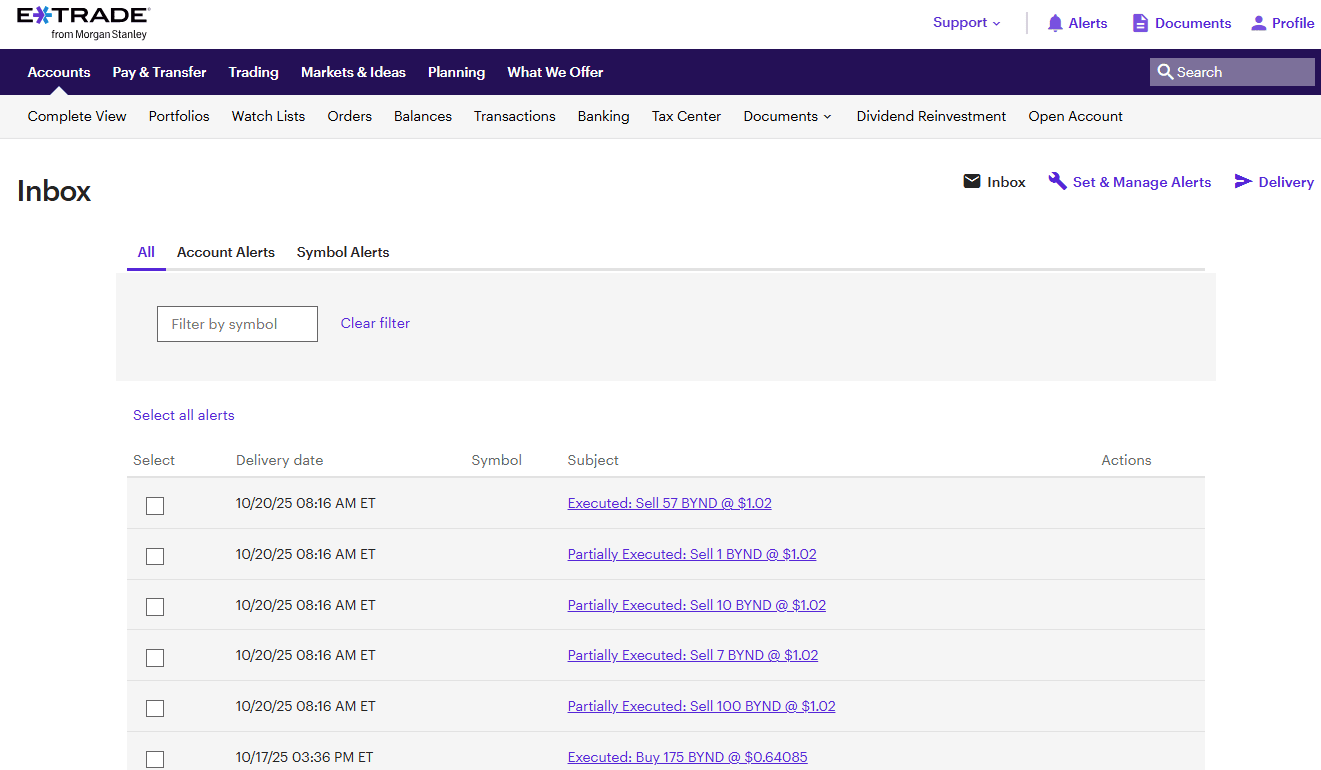Click the Inbox envelope icon
The height and width of the screenshot is (770, 1321).
[971, 182]
